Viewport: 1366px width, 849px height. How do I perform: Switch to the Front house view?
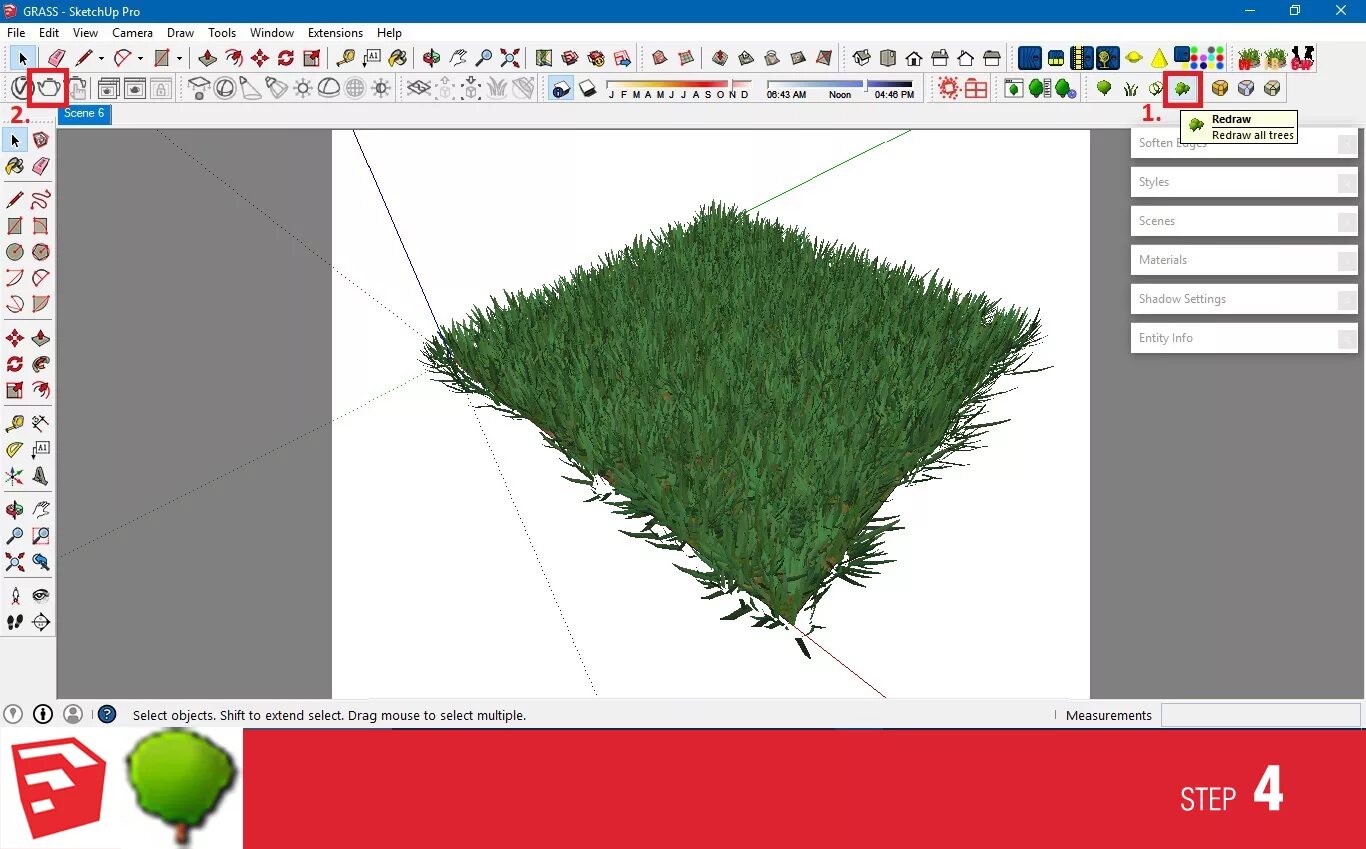(914, 58)
